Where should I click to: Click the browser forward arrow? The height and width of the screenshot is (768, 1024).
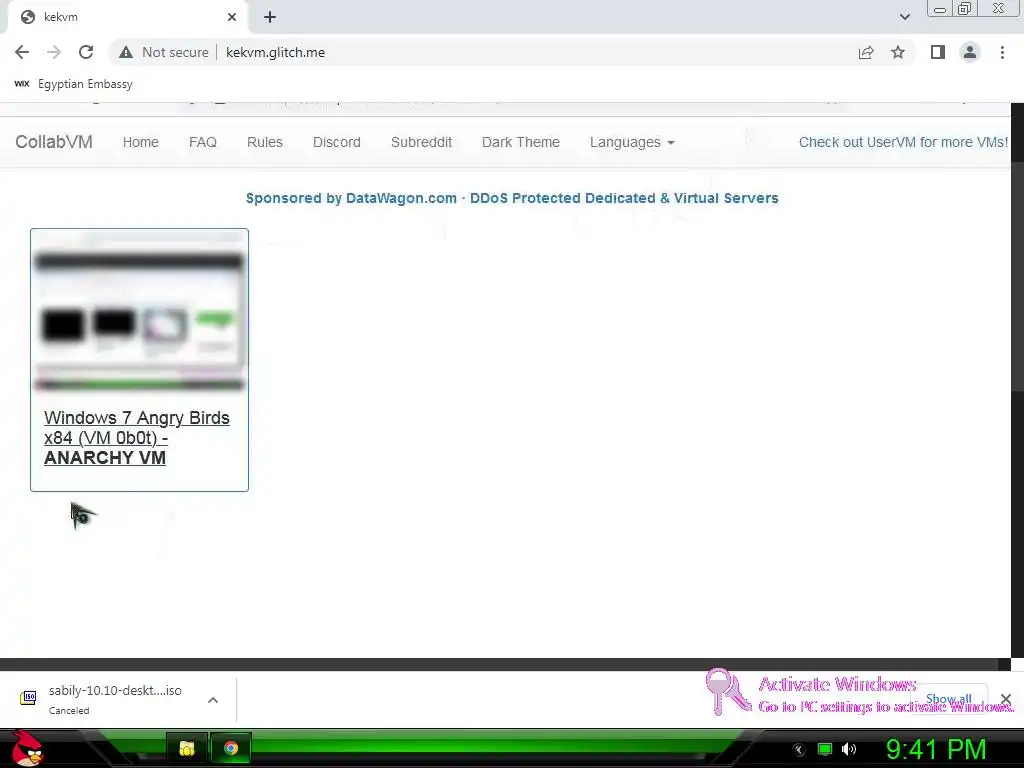click(54, 52)
